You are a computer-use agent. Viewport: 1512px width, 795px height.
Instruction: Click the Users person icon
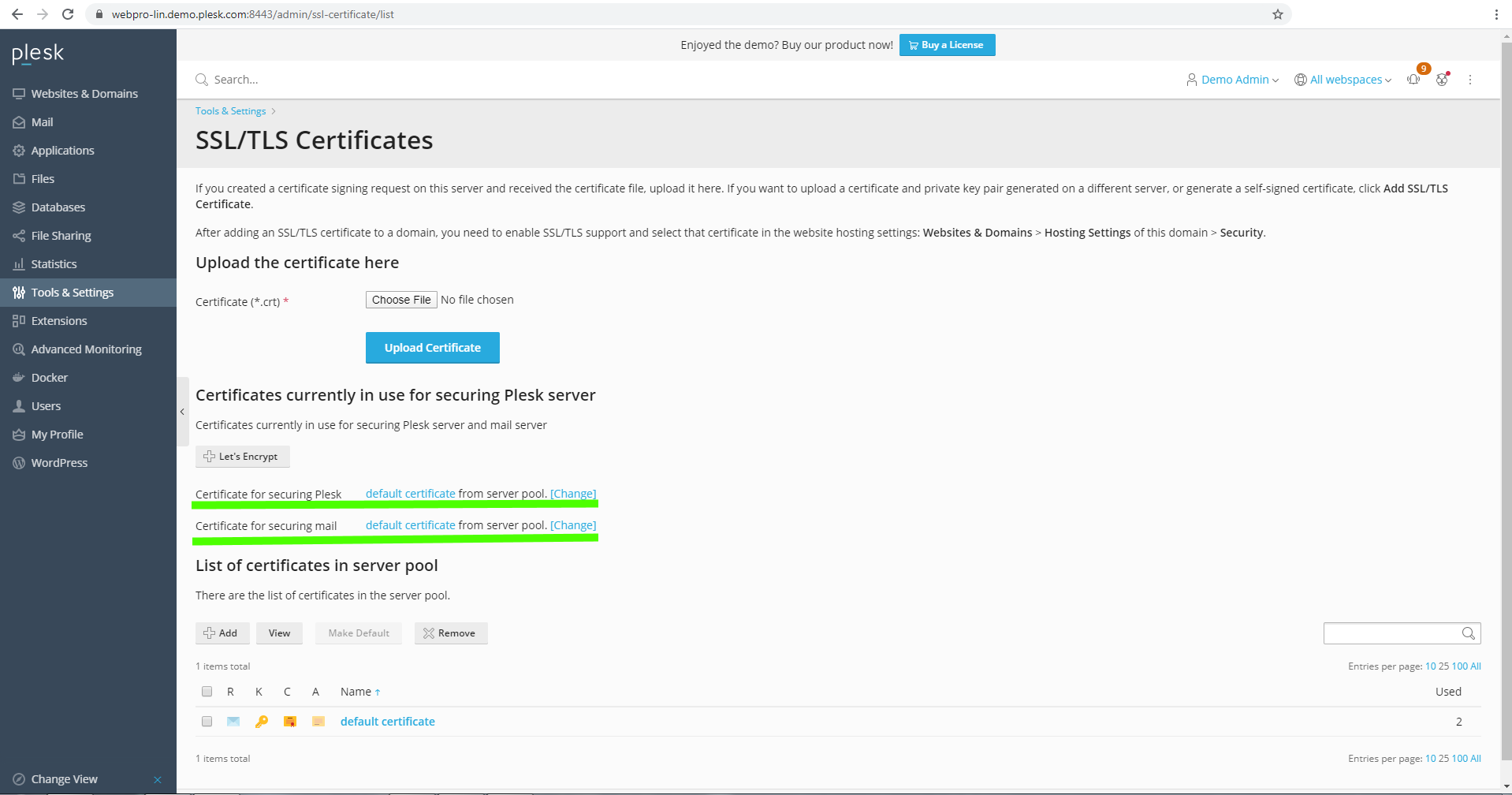(19, 406)
